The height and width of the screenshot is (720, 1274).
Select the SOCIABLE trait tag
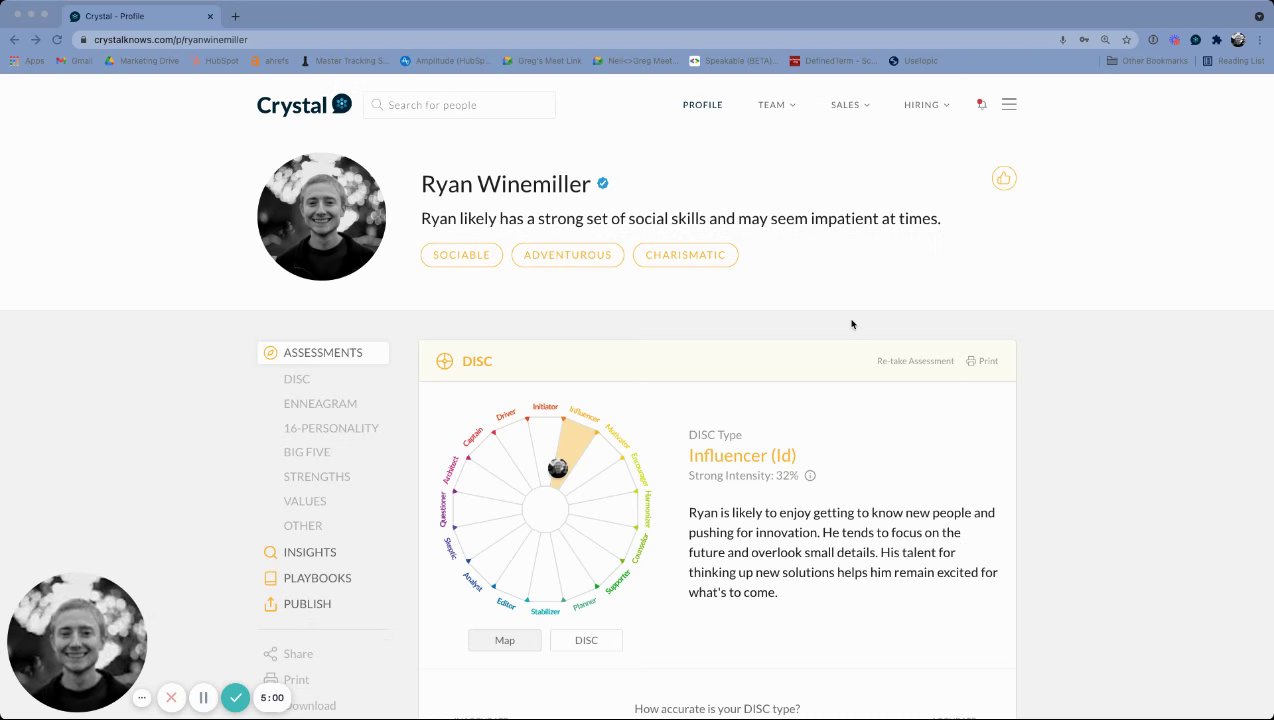coord(461,255)
